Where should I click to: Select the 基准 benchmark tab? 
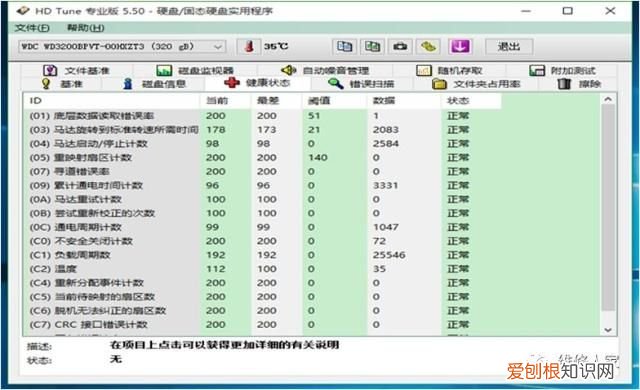click(62, 84)
